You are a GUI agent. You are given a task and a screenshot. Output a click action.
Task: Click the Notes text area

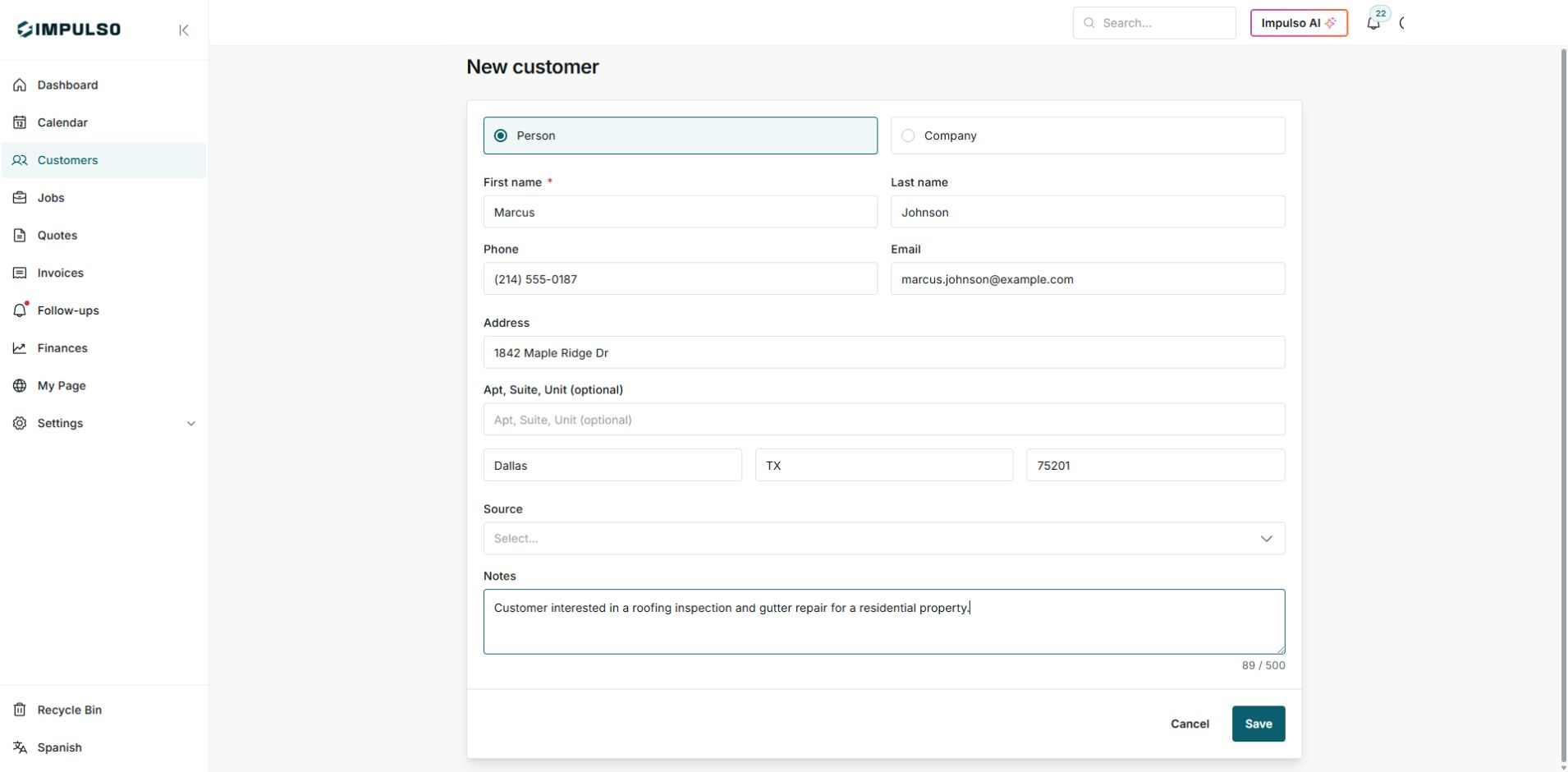(884, 622)
